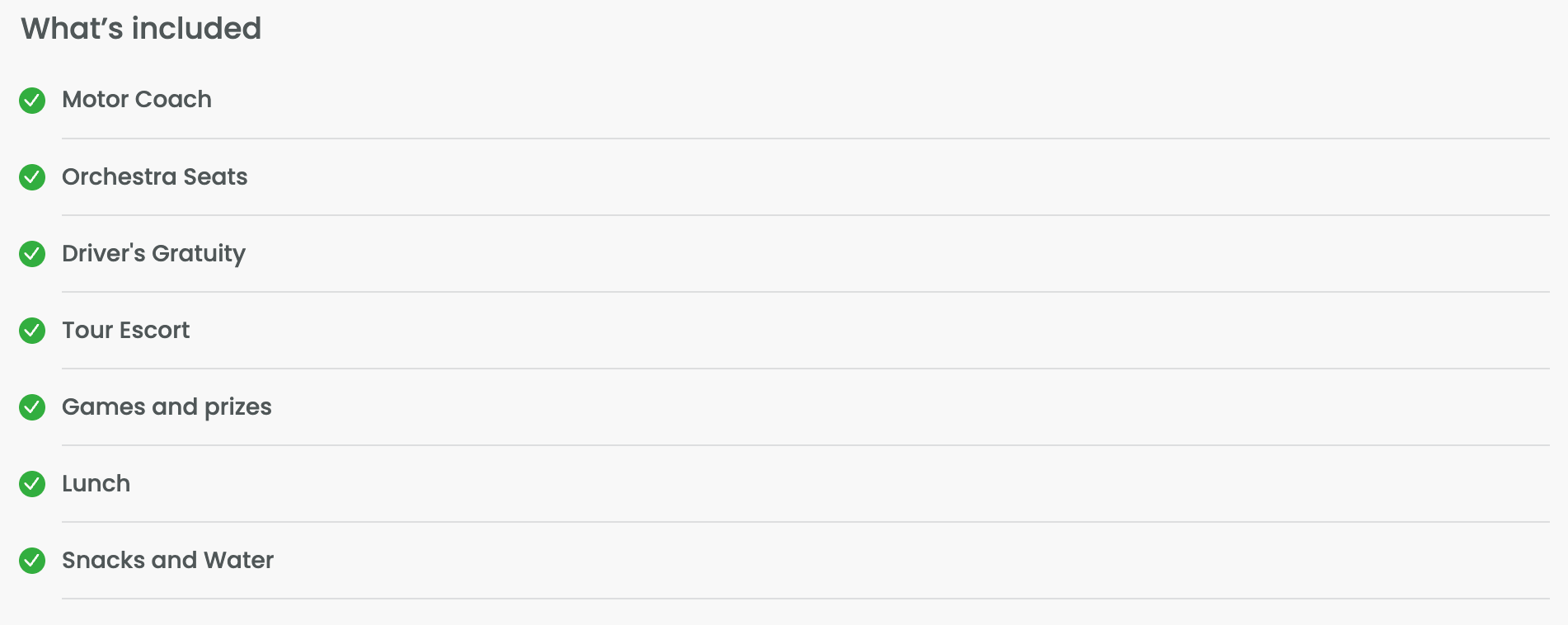
Task: Click the divider line below Motor Coach
Action: click(x=805, y=139)
